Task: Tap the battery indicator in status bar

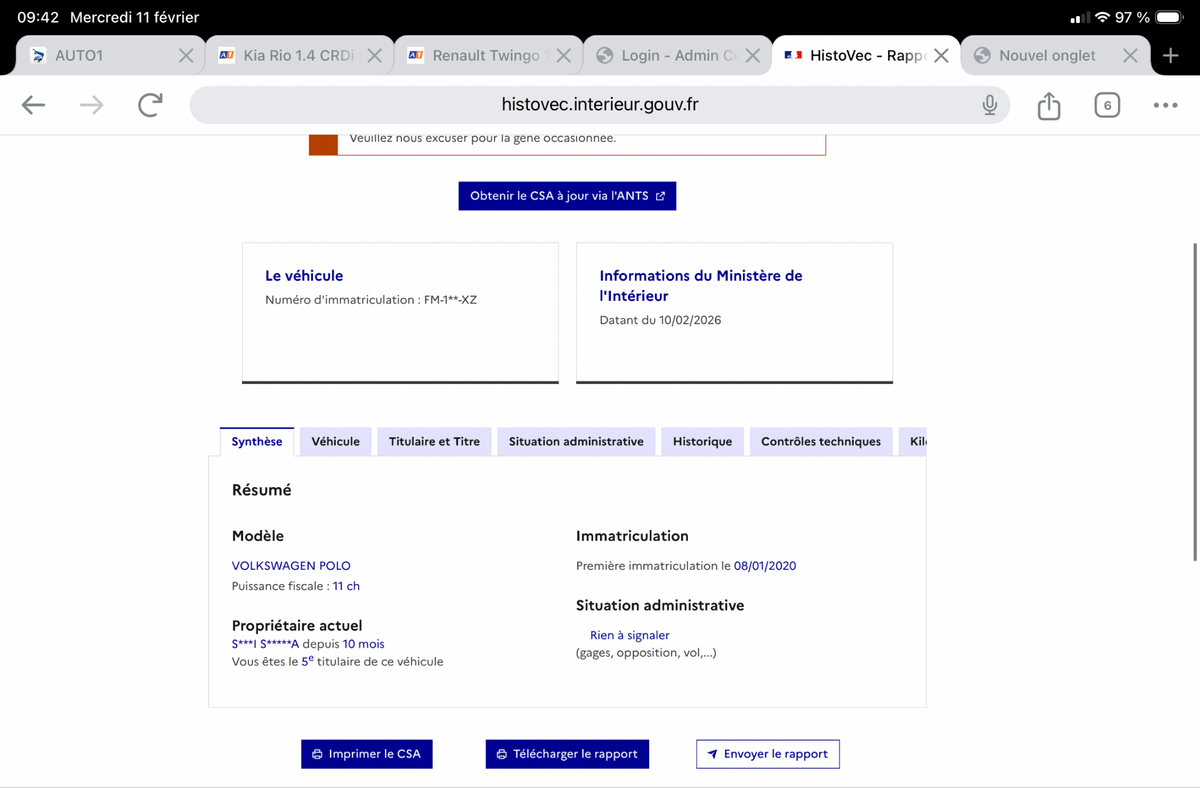Action: (1169, 18)
